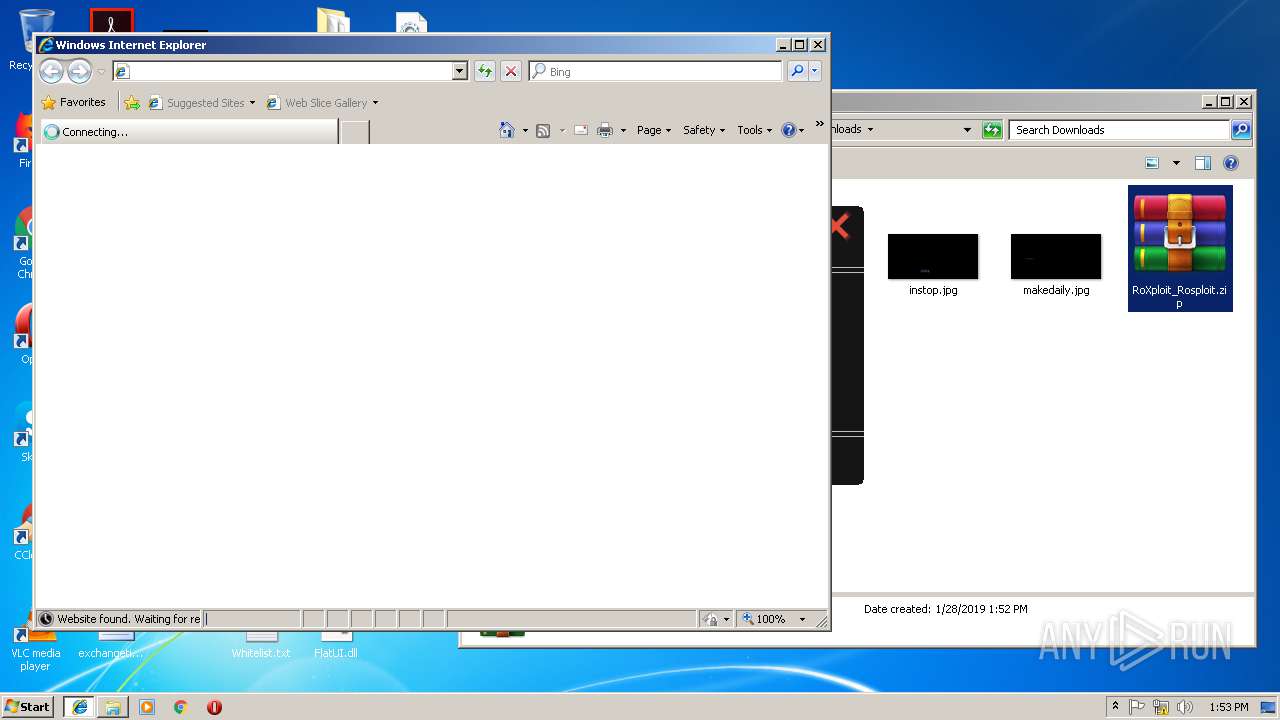Change view icon in Explorer toolbar

[x=1152, y=163]
